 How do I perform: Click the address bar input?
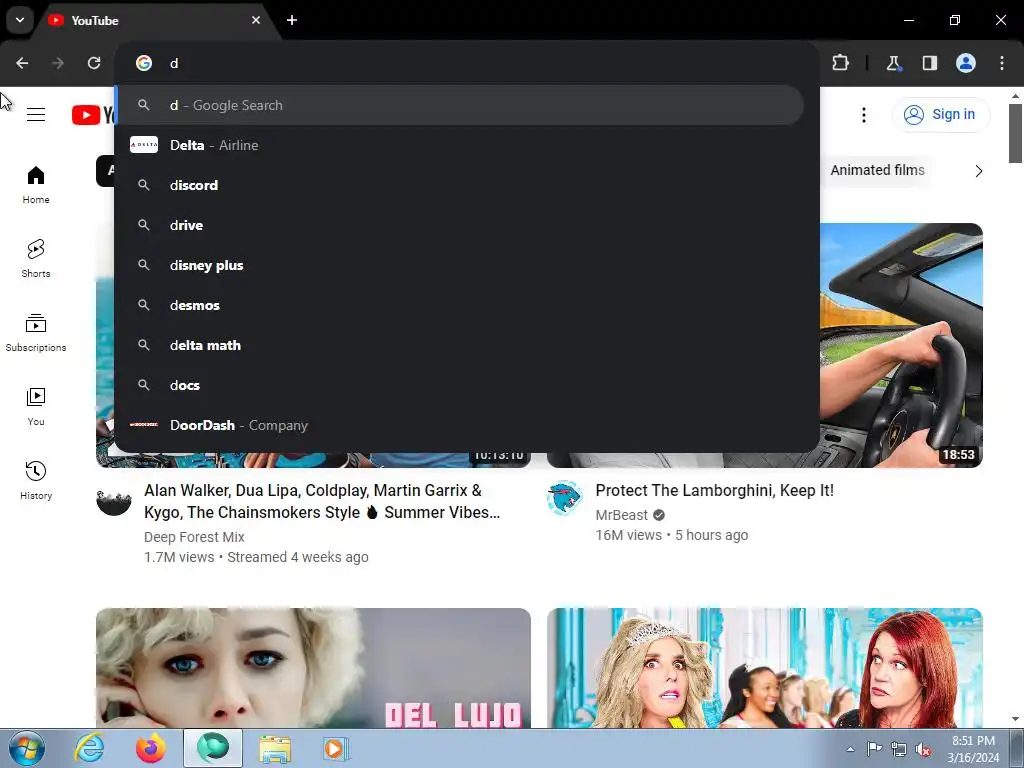(467, 63)
